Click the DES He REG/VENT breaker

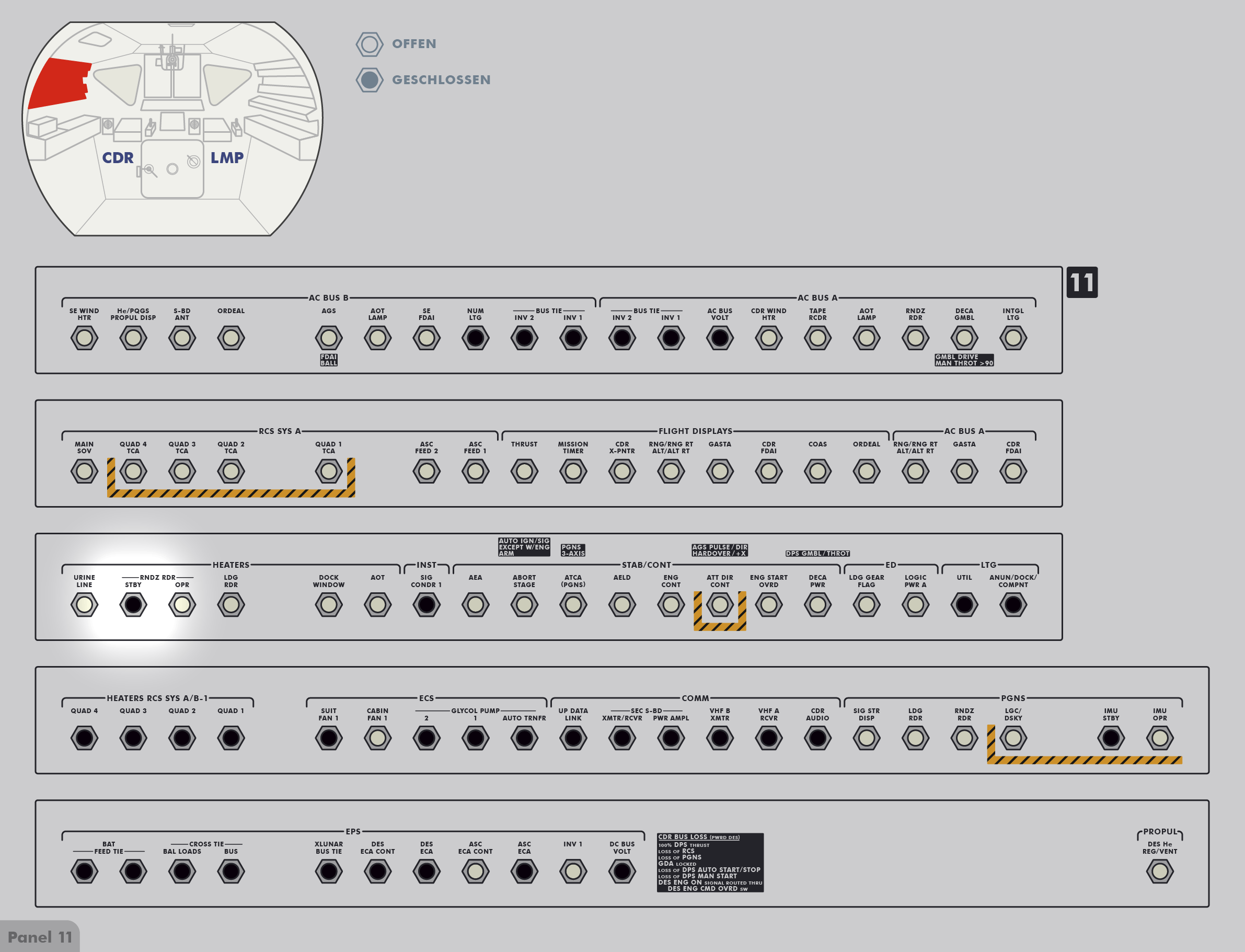1159,871
